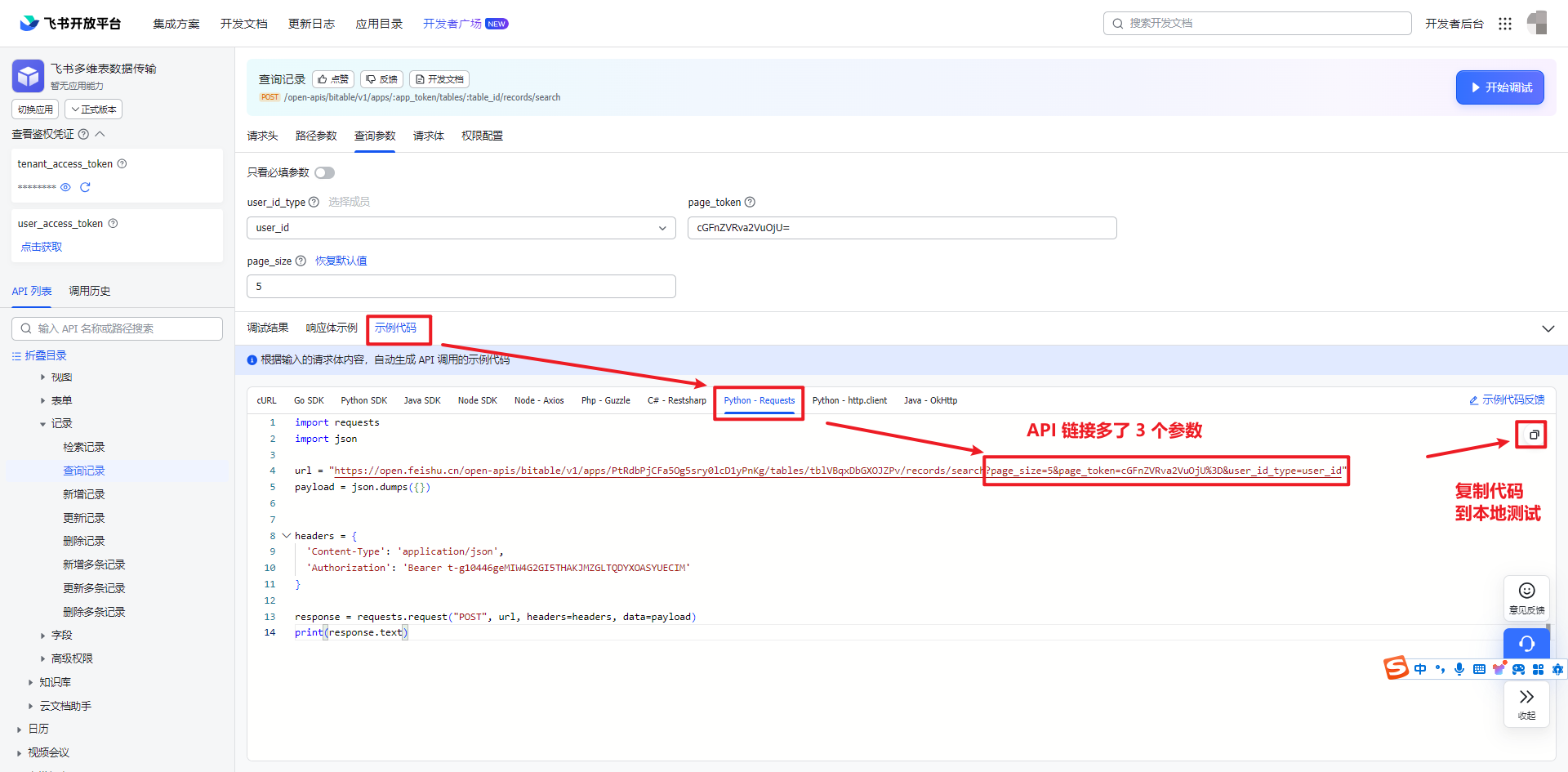Open help icon next to user_access_token
The image size is (1568, 772).
(x=113, y=223)
